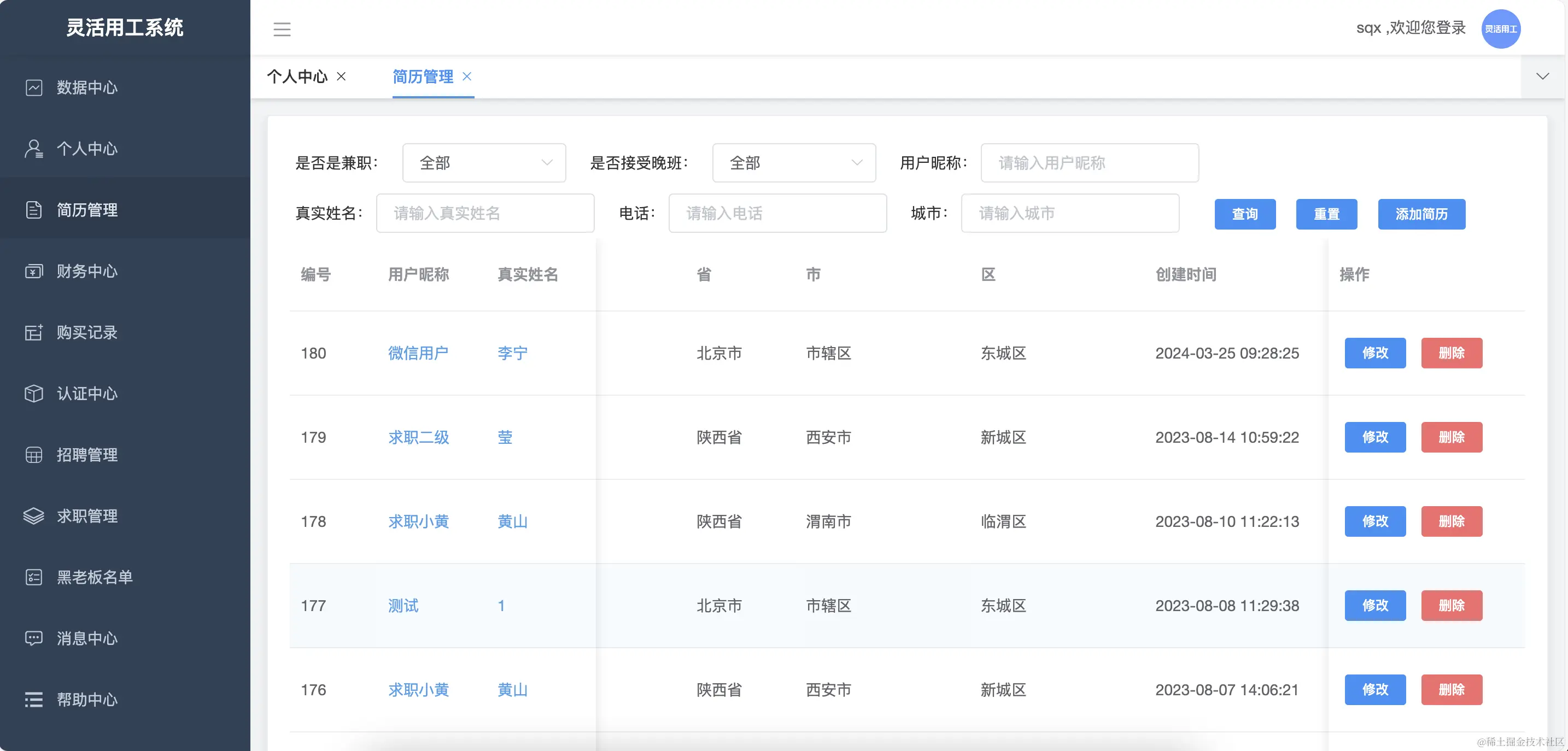Expand the tab list chevron at top right
The width and height of the screenshot is (1568, 751).
1542,77
